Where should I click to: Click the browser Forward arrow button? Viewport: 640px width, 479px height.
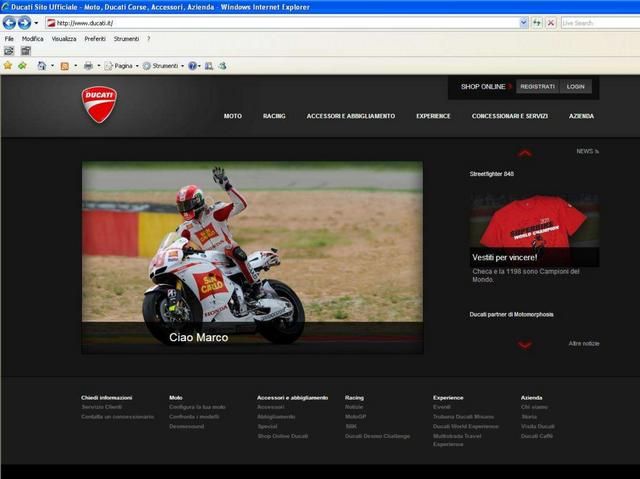tap(24, 23)
